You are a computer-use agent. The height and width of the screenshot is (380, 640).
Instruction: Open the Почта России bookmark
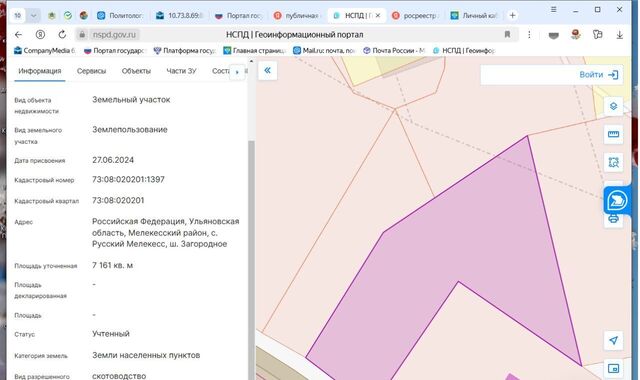[394, 51]
